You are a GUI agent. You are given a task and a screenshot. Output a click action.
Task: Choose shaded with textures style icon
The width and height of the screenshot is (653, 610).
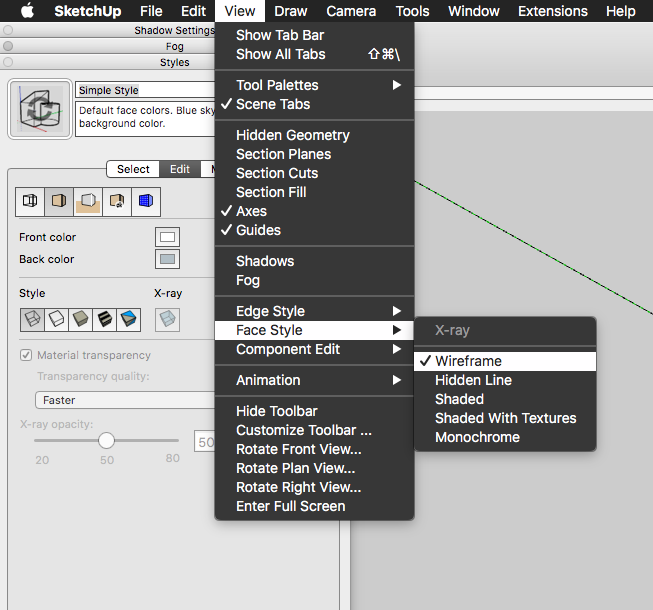click(105, 320)
